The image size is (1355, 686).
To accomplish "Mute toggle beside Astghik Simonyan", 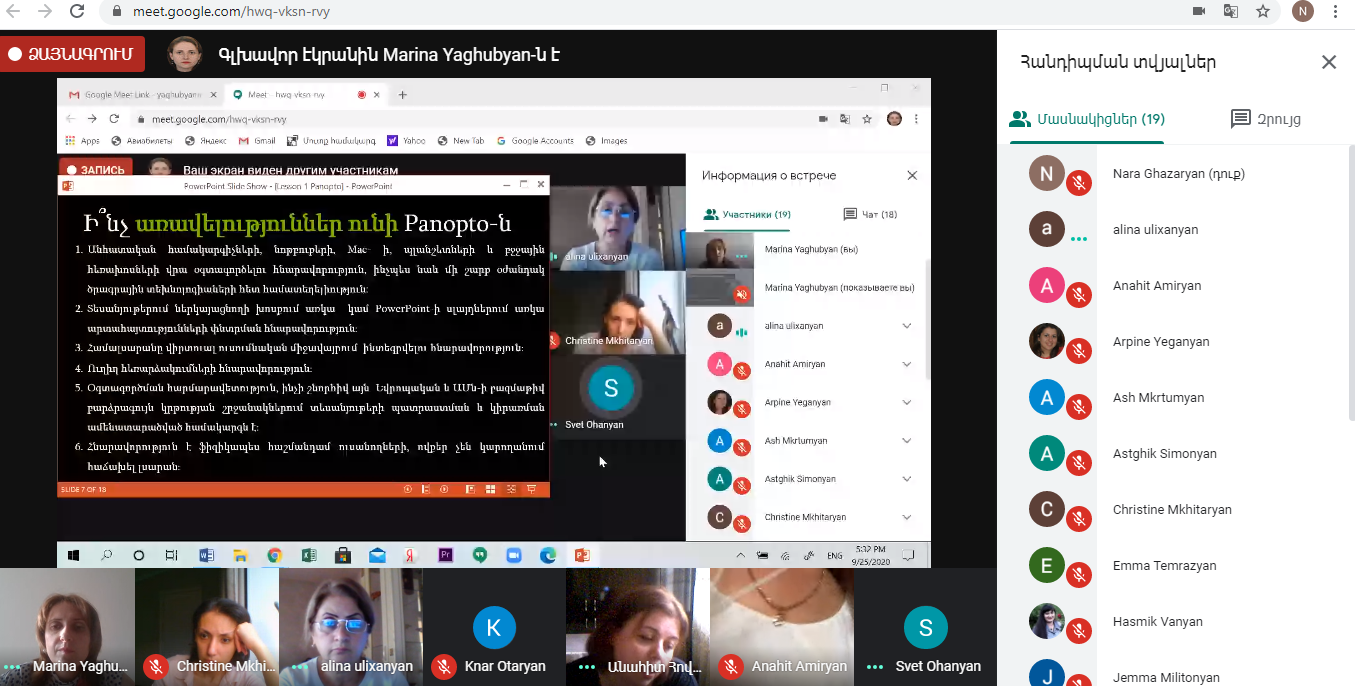I will [1078, 463].
